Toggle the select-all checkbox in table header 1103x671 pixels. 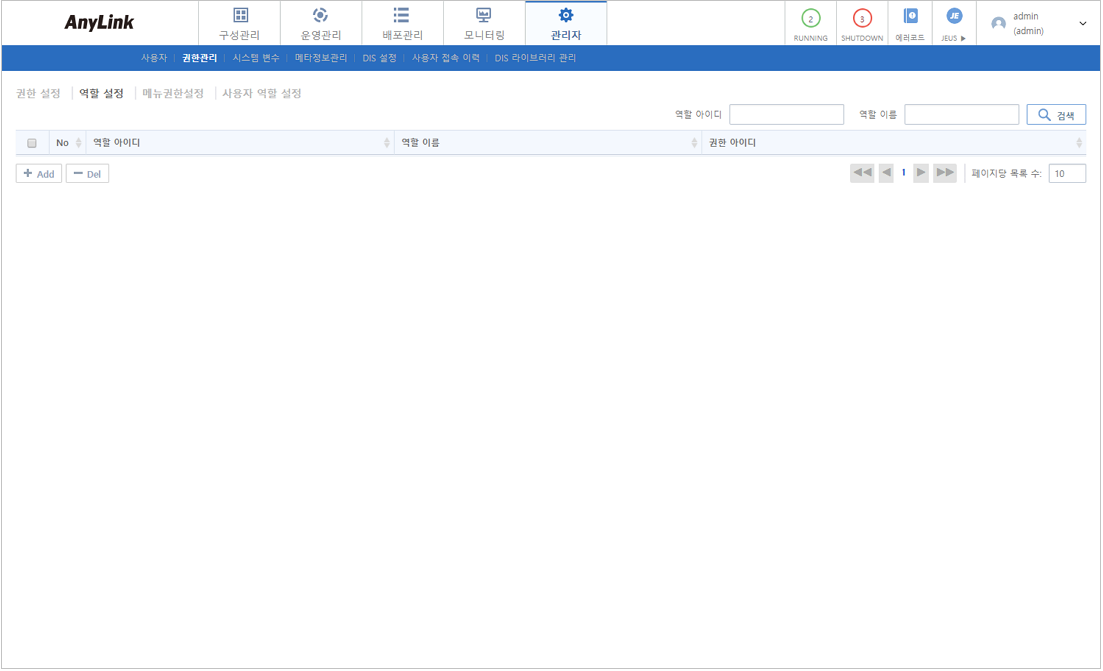pyautogui.click(x=32, y=143)
